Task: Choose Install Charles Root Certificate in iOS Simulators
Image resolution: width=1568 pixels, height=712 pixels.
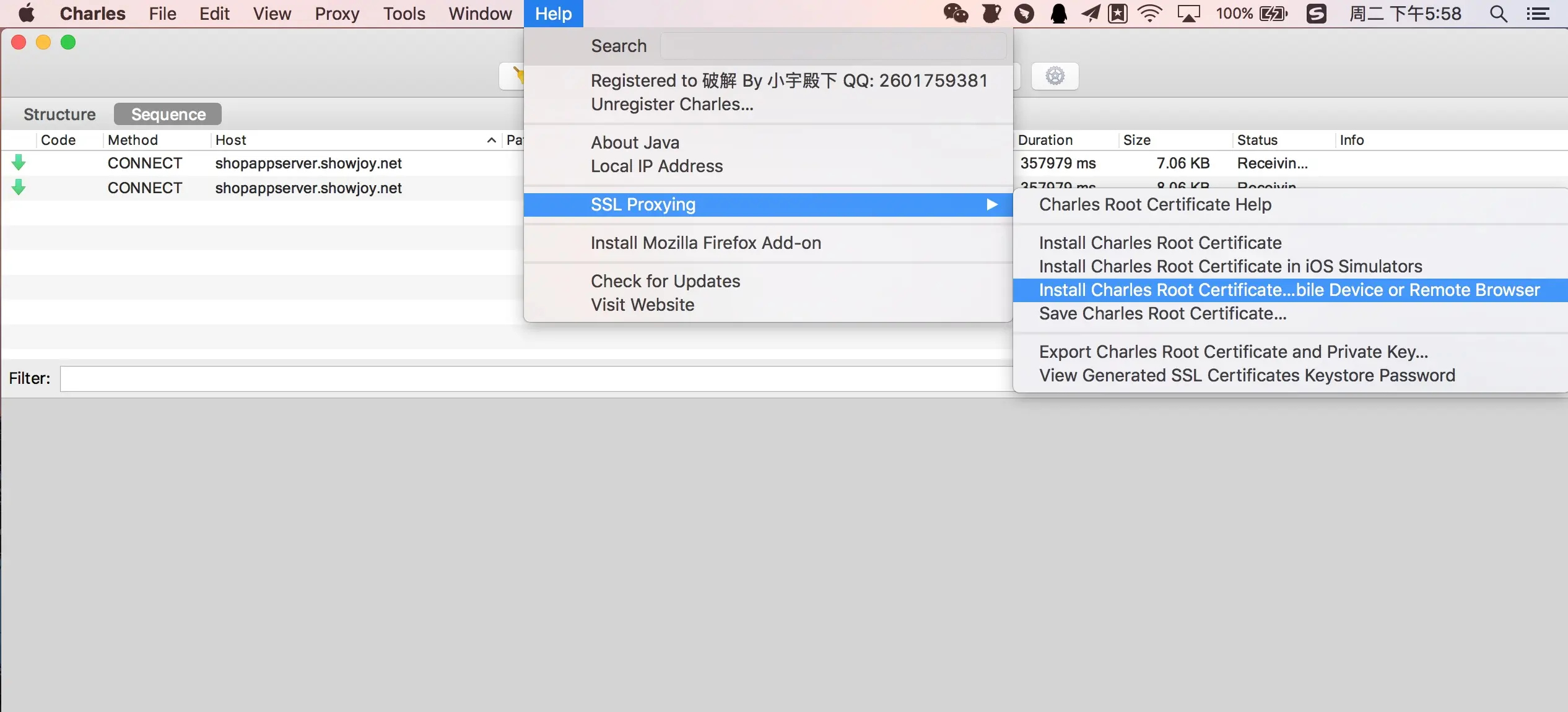Action: coord(1230,266)
